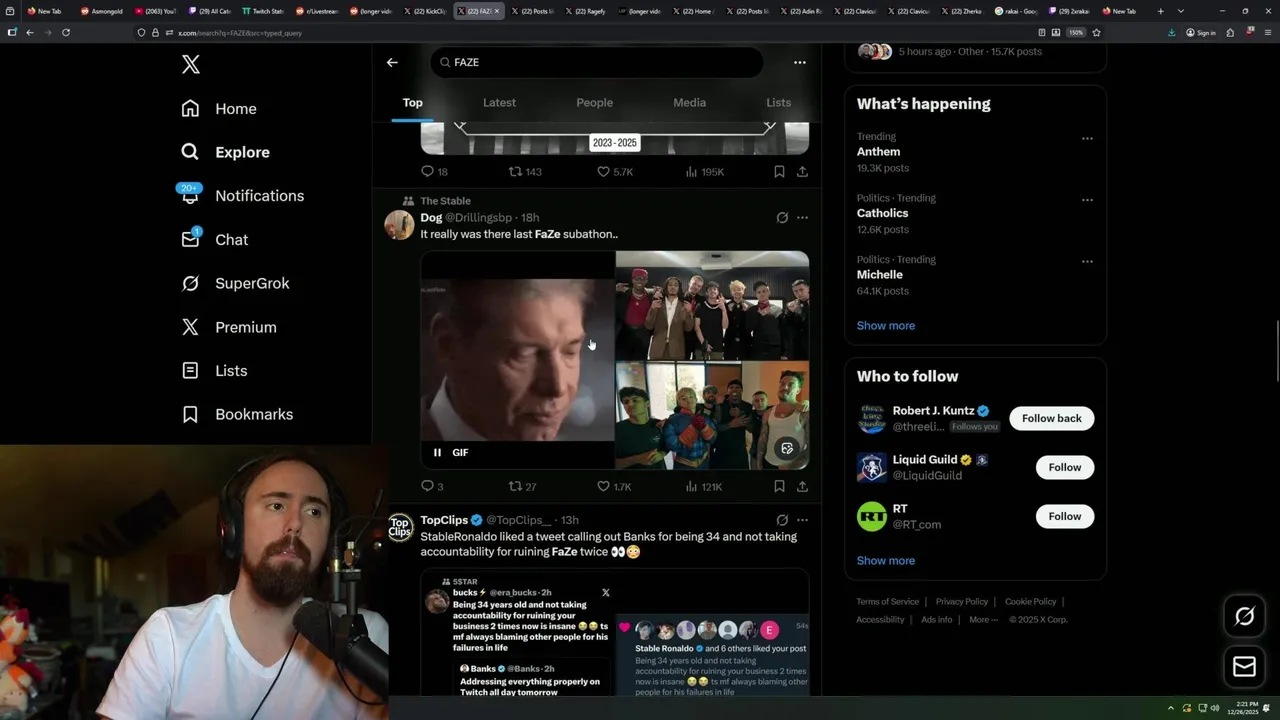Share Dog's post
This screenshot has height=720, width=1280.
(802, 487)
